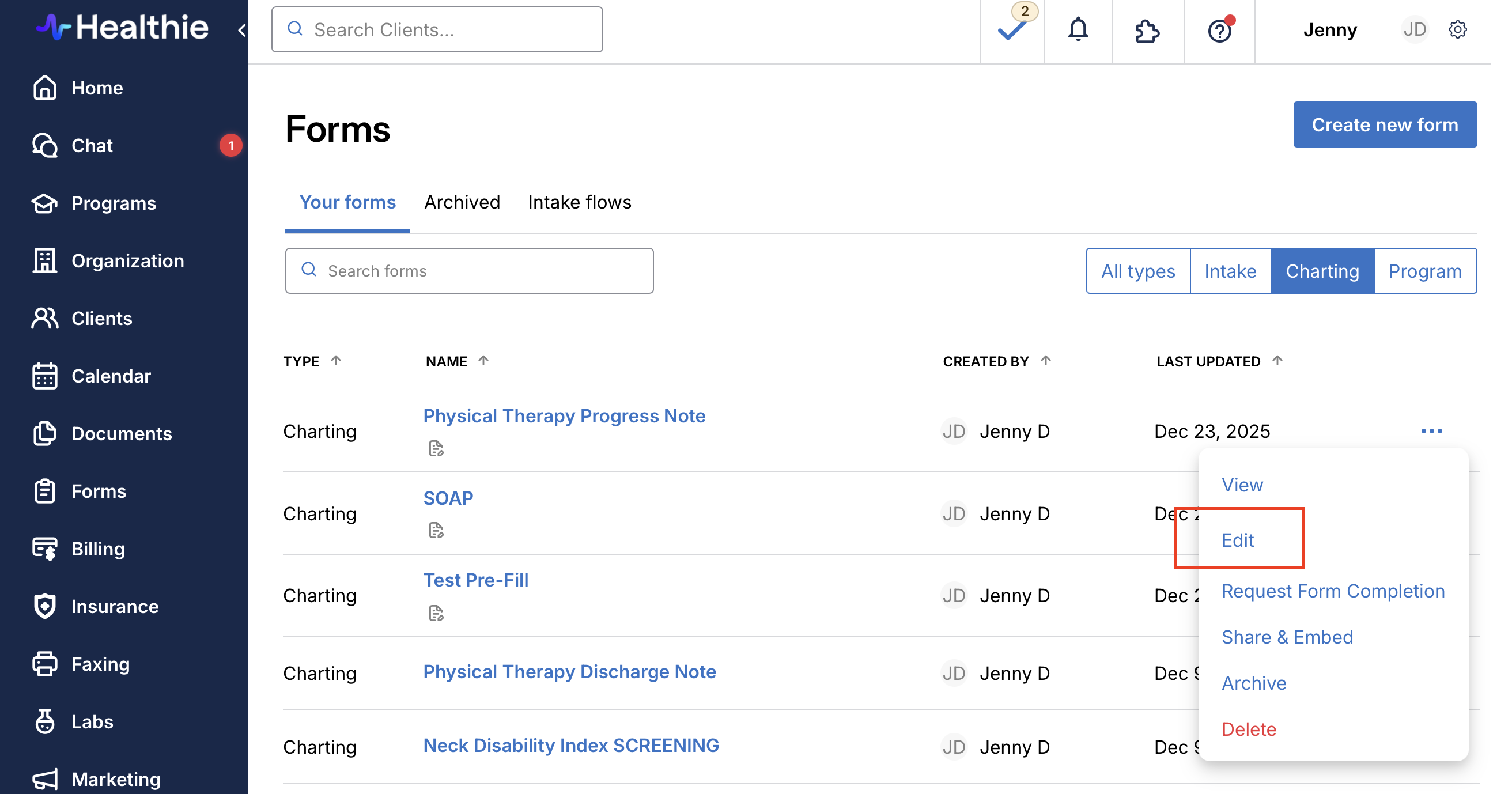Collapse the sidebar with the chevron
Screen dimensions: 1512x794
point(242,30)
